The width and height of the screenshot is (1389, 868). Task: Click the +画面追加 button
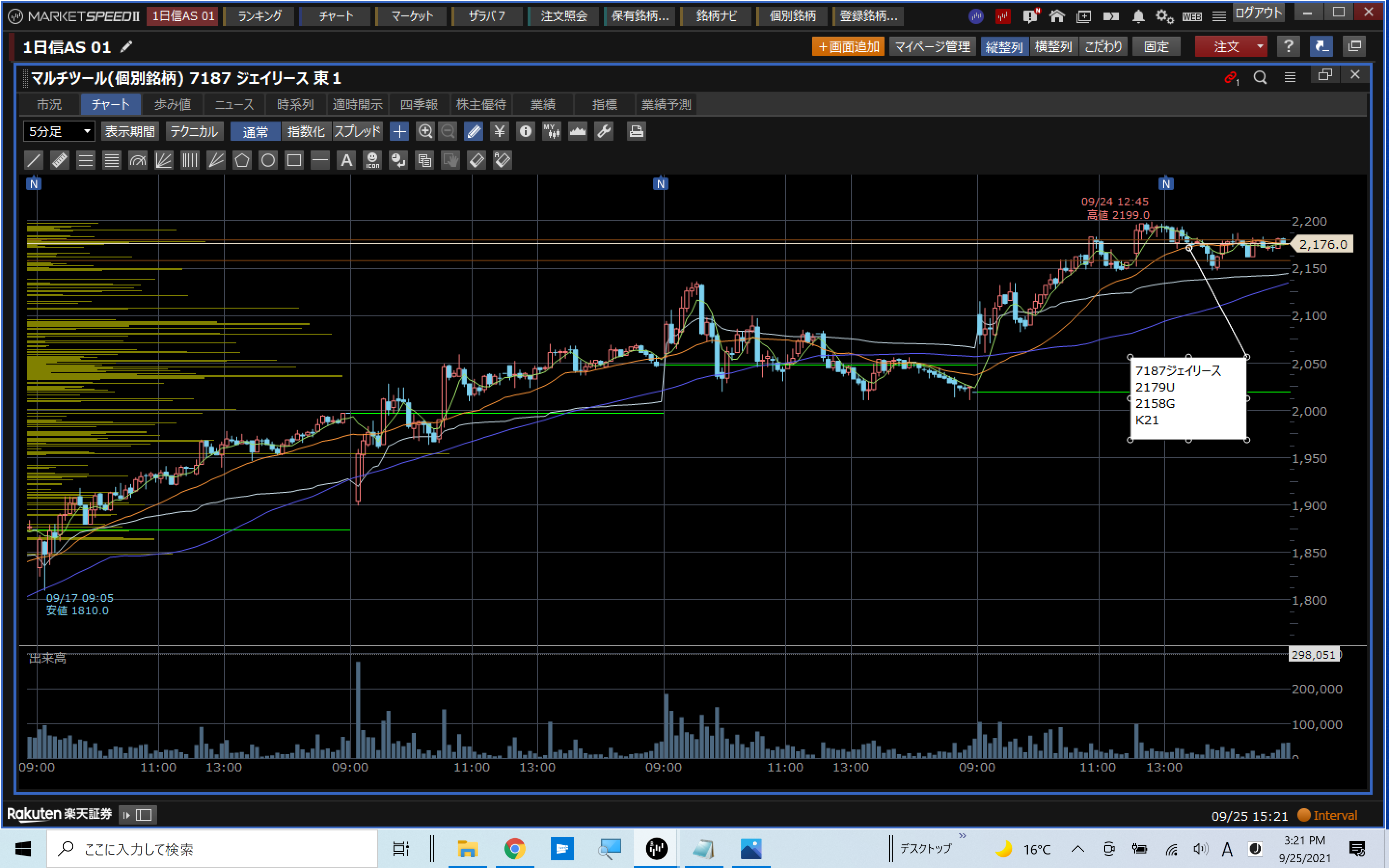pos(848,46)
